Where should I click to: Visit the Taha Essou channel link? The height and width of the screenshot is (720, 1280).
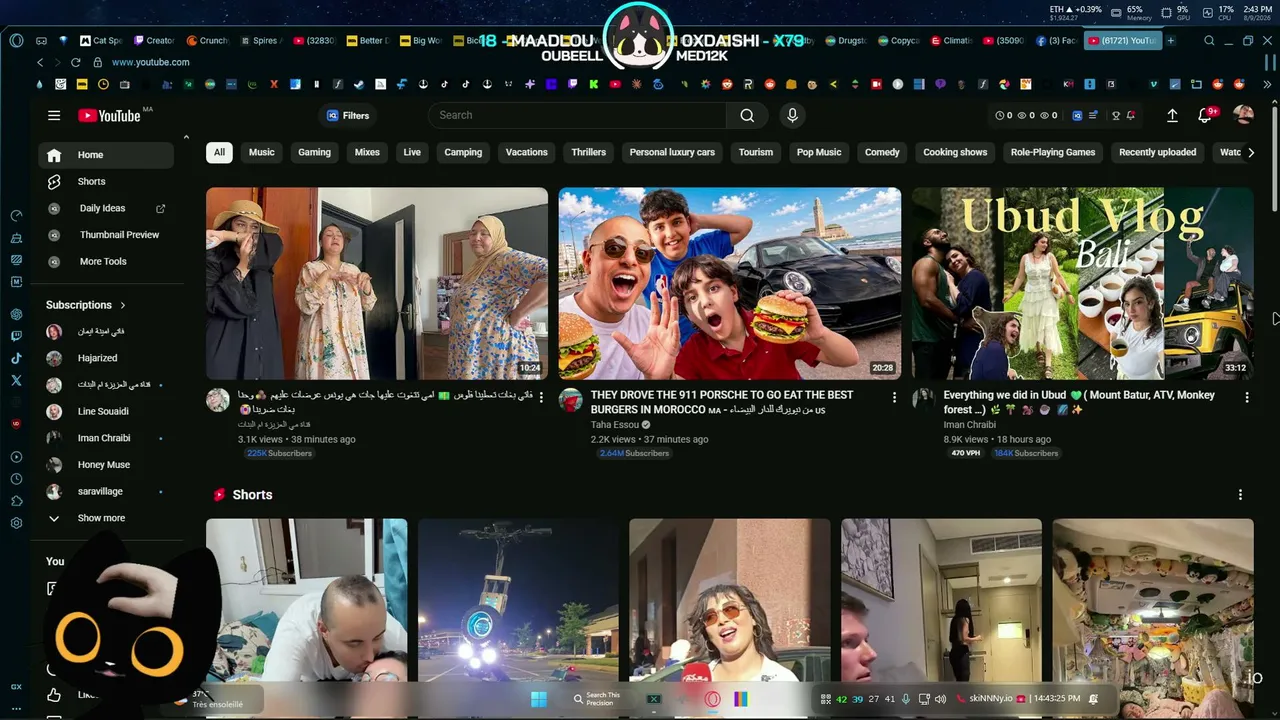click(x=614, y=425)
